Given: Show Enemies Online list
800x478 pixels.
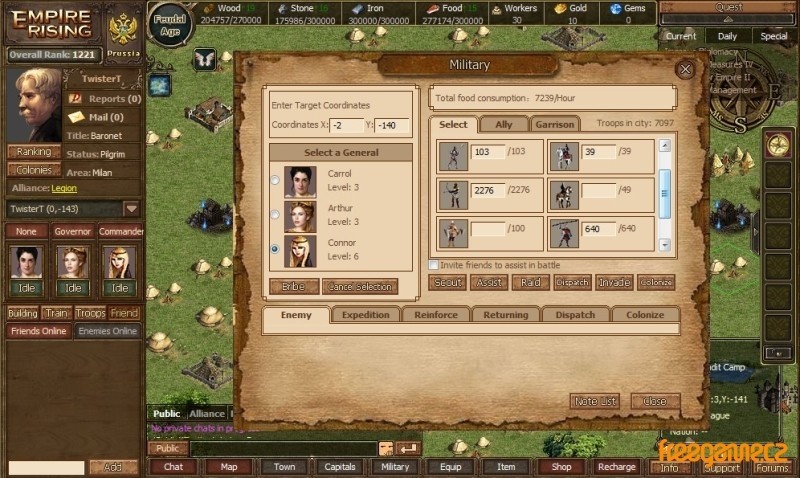Looking at the screenshot, I should point(108,331).
